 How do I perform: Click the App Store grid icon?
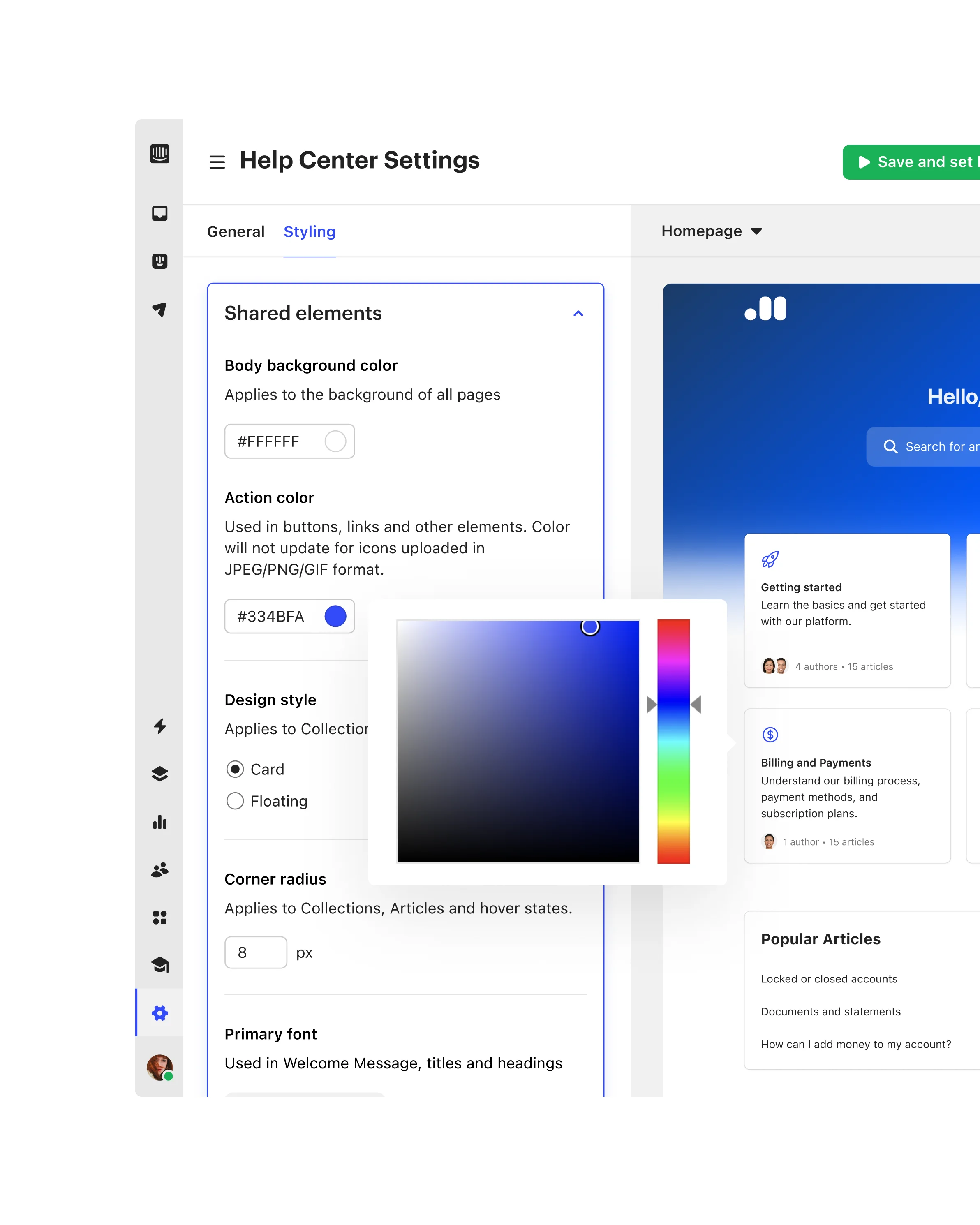pyautogui.click(x=159, y=918)
